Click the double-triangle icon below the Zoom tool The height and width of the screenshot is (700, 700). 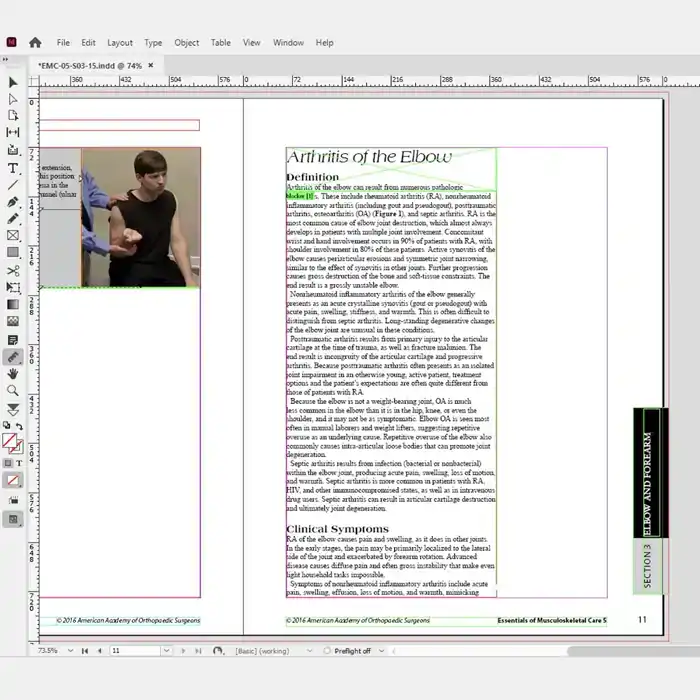[13, 409]
